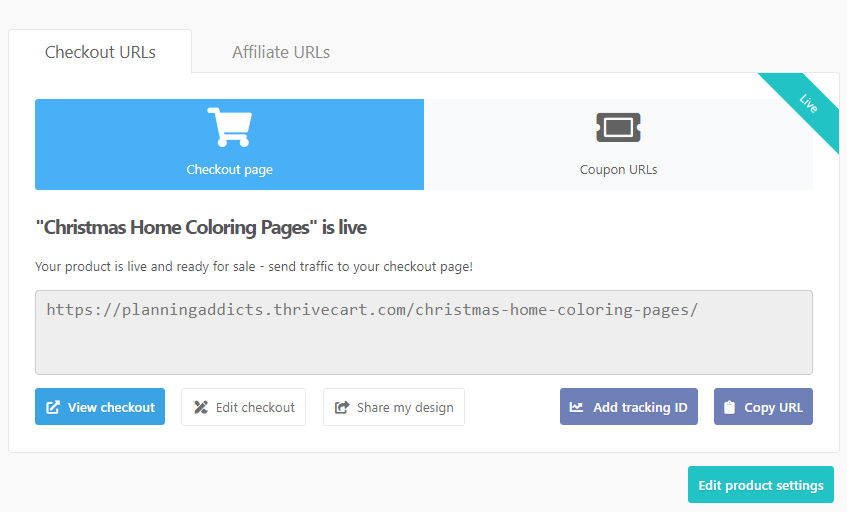Screen dimensions: 847x512
Task: Click the Edit checkout button text
Action: [x=255, y=408]
